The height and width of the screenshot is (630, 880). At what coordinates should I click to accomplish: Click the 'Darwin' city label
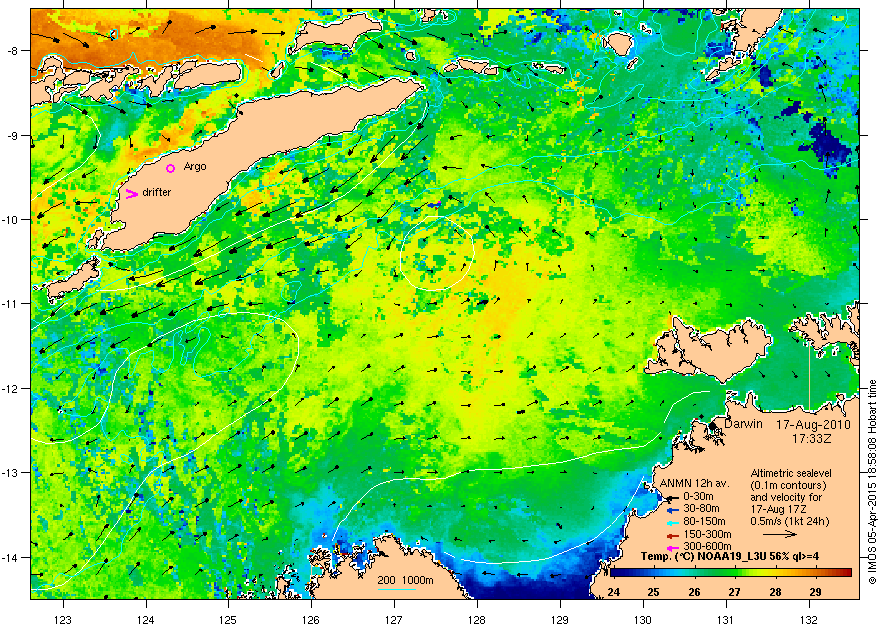743,424
